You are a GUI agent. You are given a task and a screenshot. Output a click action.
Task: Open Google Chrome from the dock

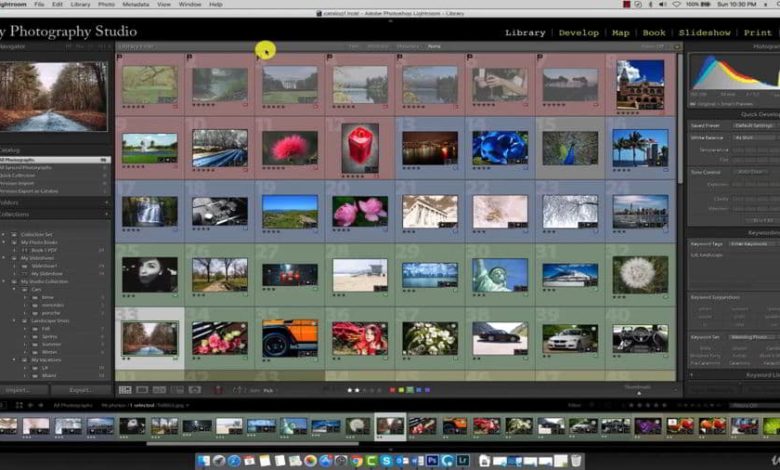click(356, 461)
